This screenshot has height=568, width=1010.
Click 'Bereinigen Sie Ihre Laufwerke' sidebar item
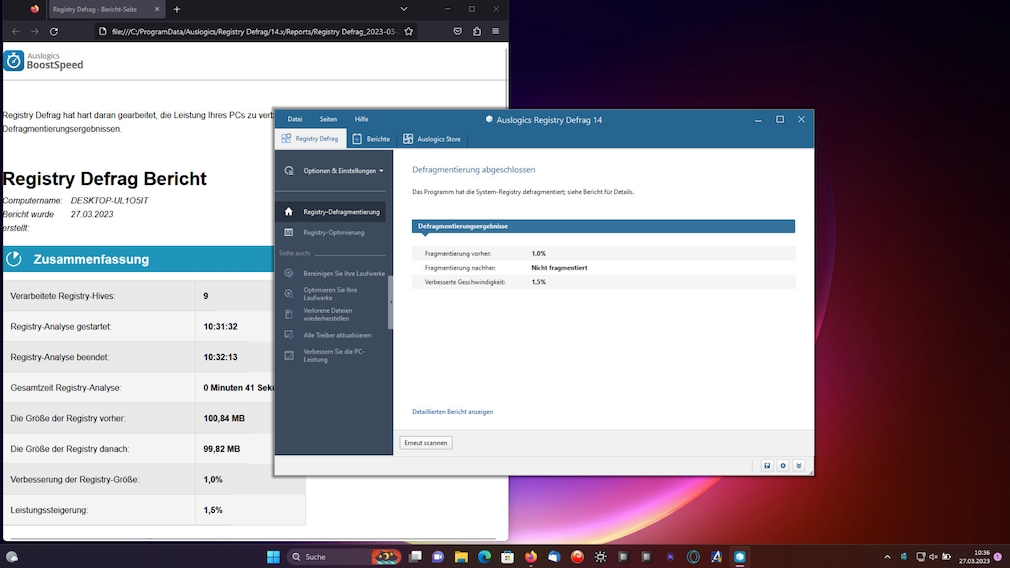343,273
